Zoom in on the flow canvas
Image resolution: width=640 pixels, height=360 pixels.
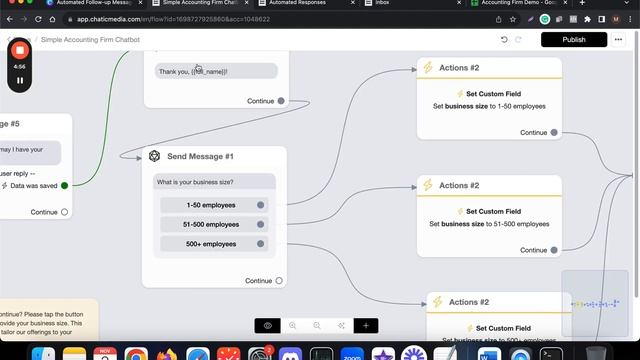pyautogui.click(x=293, y=326)
